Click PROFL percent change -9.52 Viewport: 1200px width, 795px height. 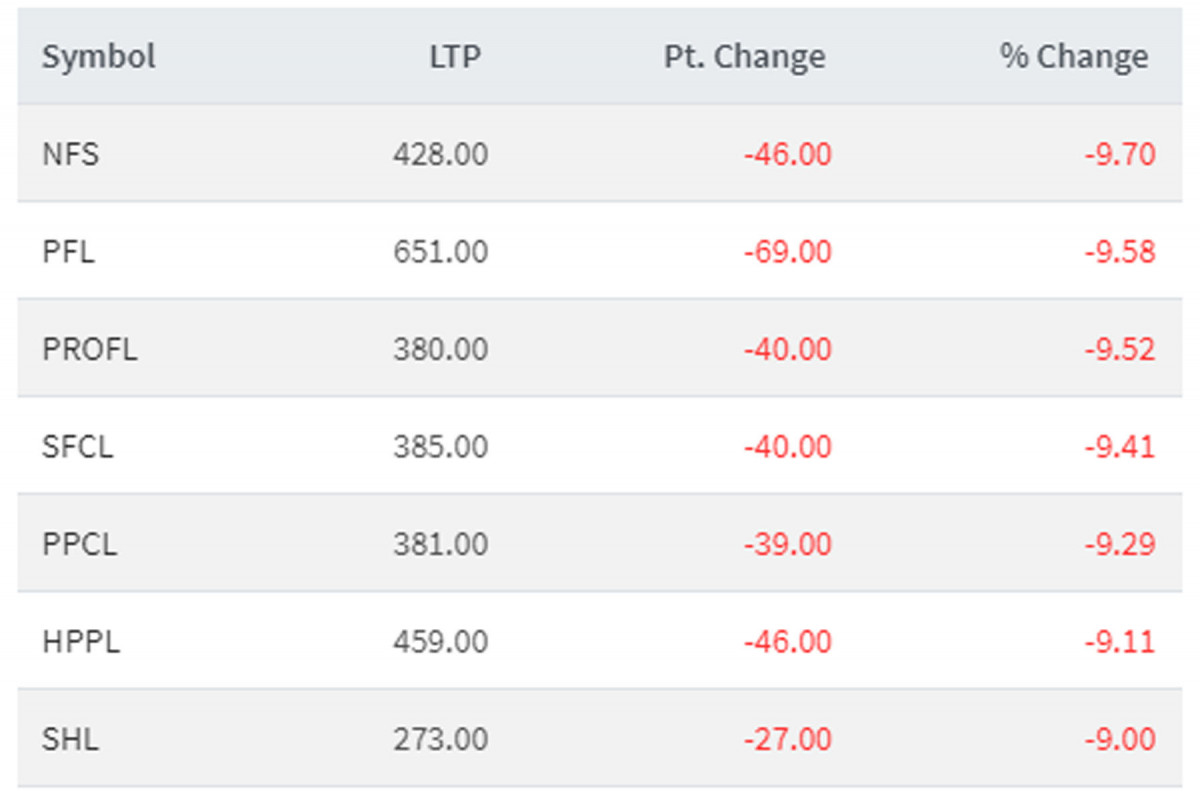[x=1119, y=349]
